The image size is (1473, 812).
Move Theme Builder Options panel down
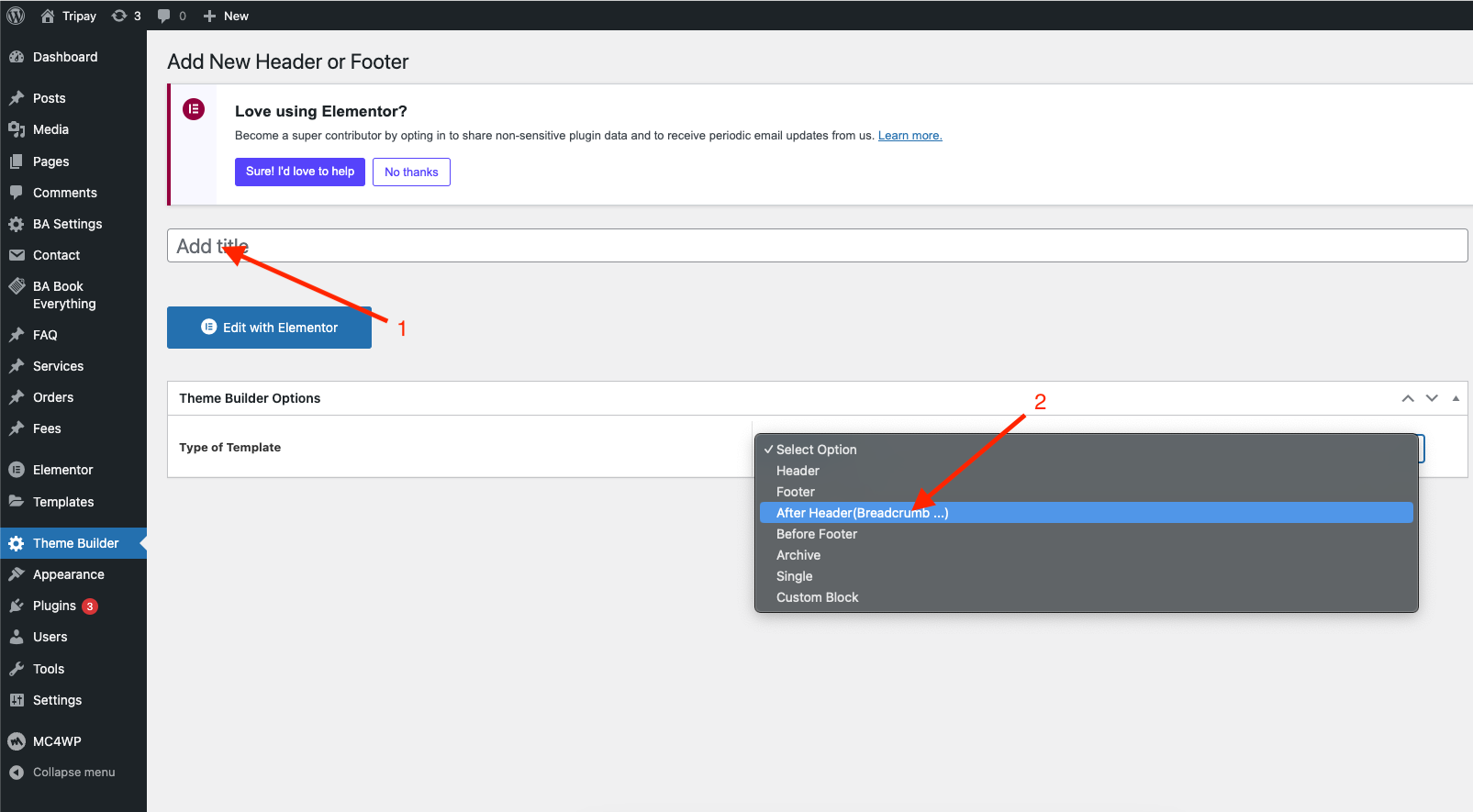(1432, 398)
